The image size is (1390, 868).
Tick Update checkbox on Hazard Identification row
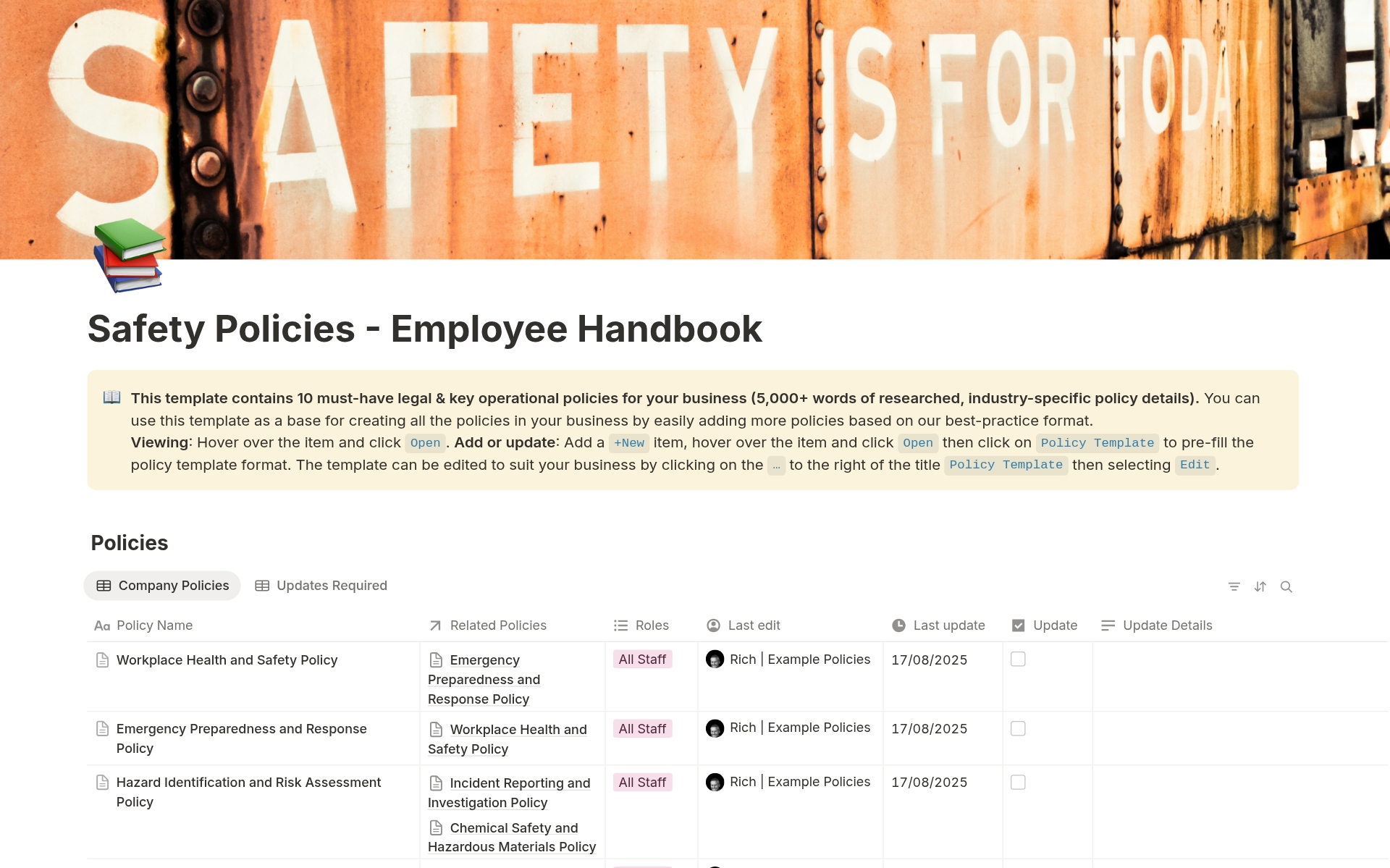click(1019, 782)
